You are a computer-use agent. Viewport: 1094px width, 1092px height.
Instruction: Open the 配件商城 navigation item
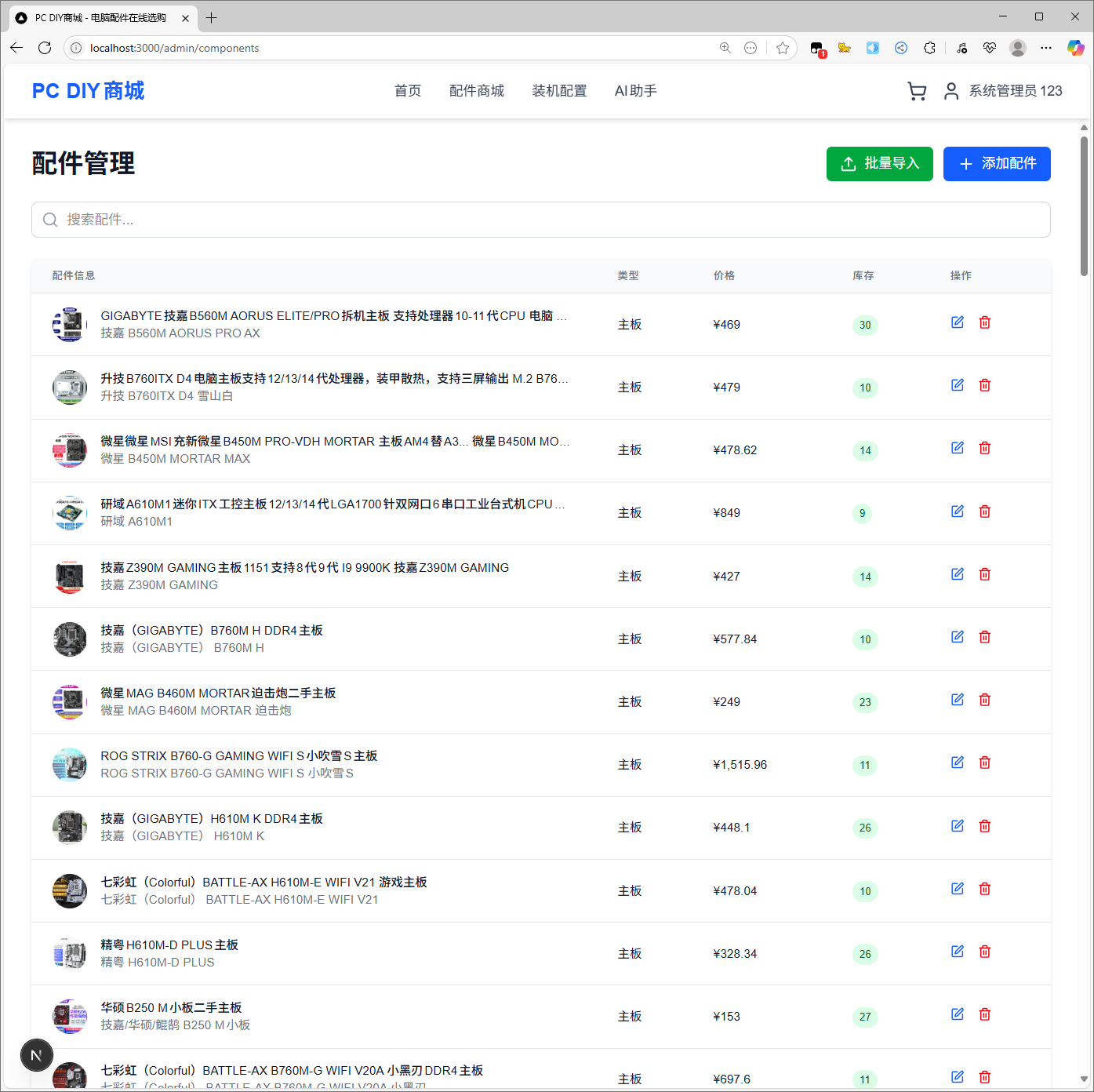[476, 91]
